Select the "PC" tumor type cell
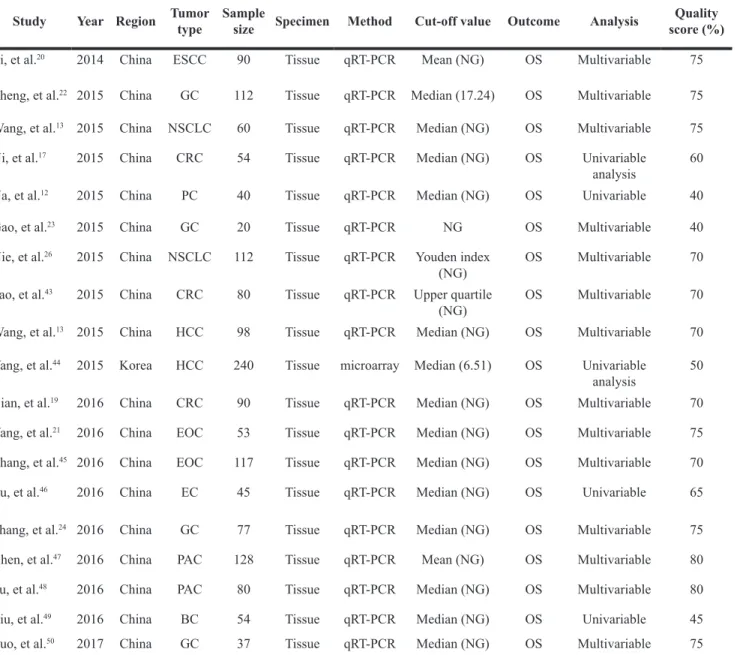Viewport: 737px width, 655px height. (189, 195)
